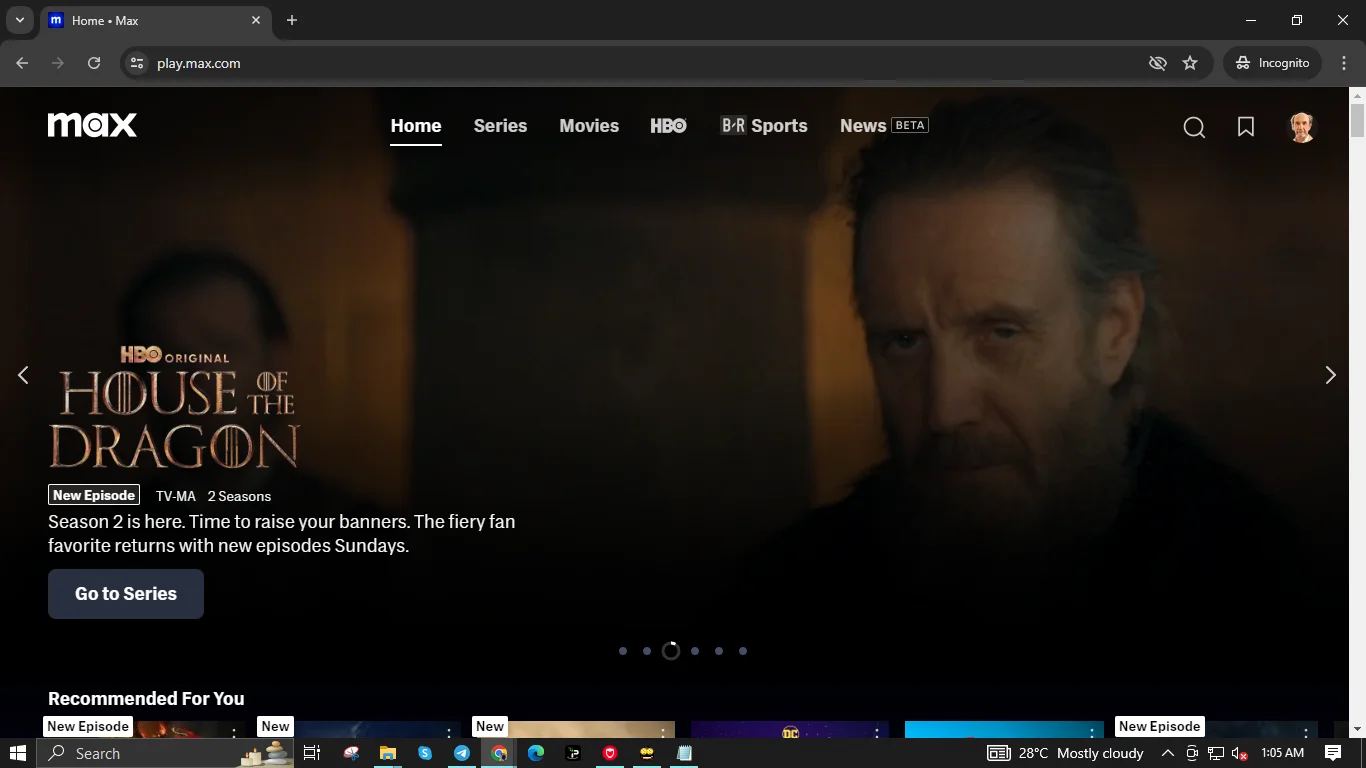Click the browser forward arrow
Viewport: 1366px width, 768px height.
coord(58,63)
